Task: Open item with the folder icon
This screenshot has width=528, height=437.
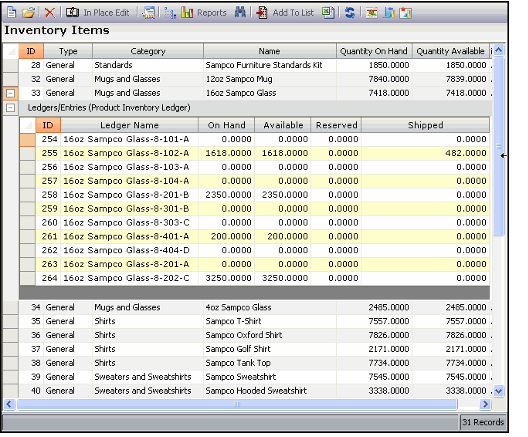Action: coord(29,13)
